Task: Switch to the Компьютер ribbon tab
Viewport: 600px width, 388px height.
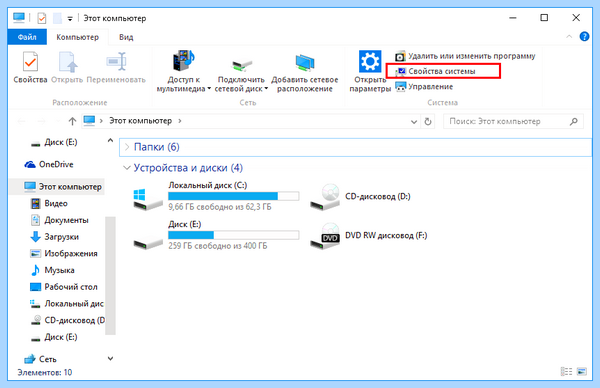Action: (x=77, y=37)
